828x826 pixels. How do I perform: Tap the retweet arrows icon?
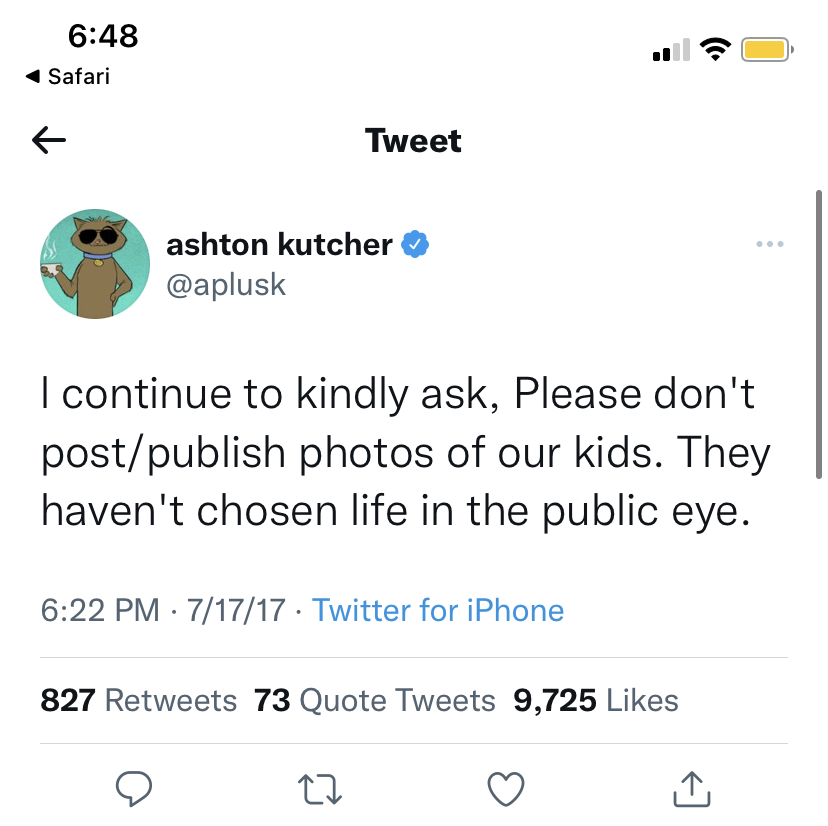point(319,789)
